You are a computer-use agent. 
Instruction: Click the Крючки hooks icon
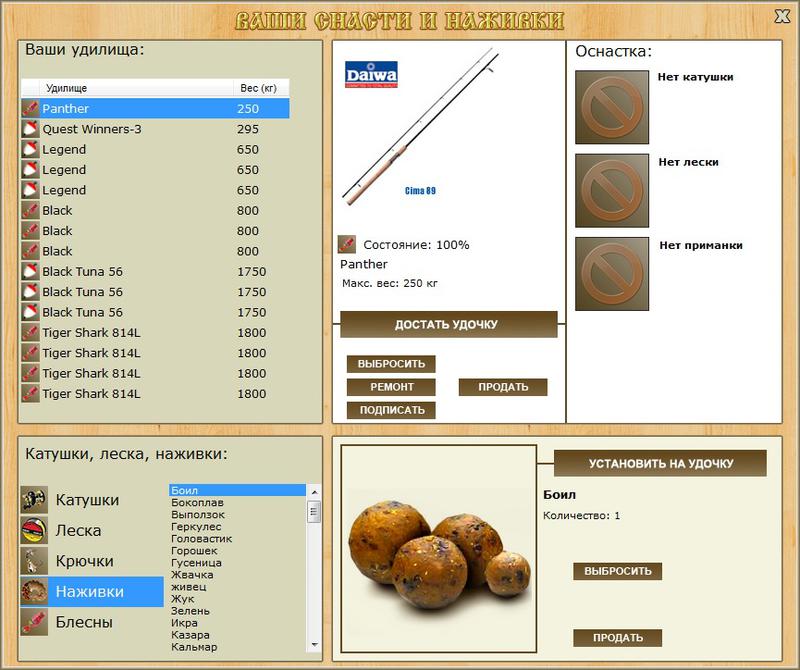34,561
